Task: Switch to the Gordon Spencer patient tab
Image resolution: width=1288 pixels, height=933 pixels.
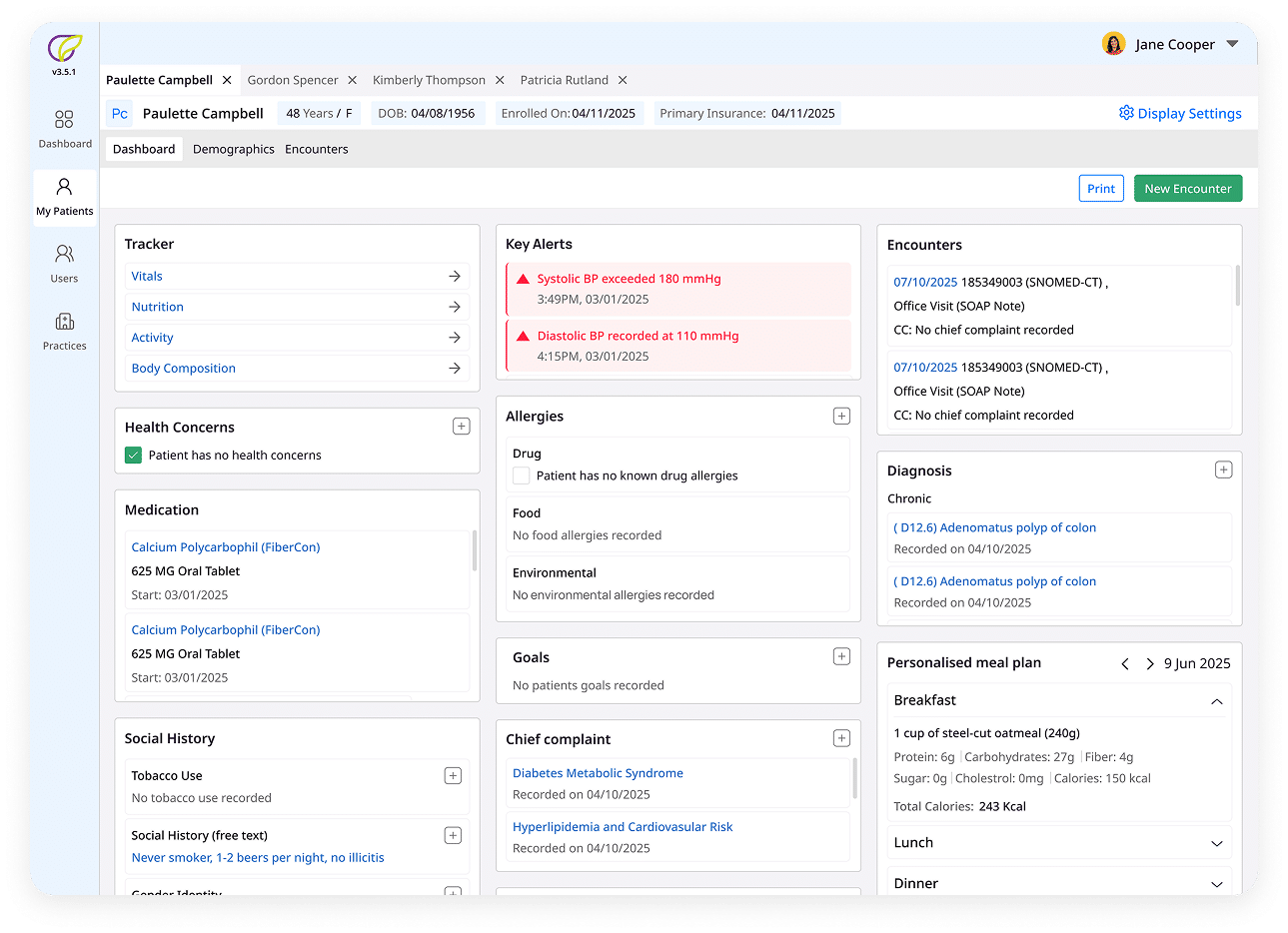Action: tap(293, 80)
